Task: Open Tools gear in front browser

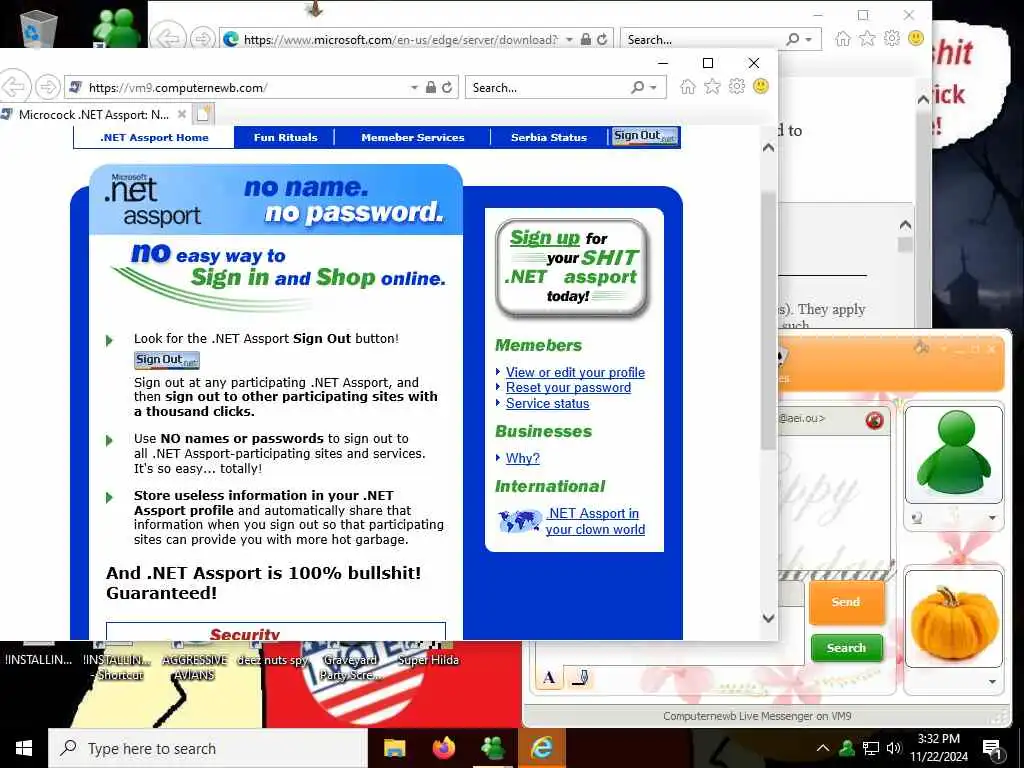Action: point(737,86)
